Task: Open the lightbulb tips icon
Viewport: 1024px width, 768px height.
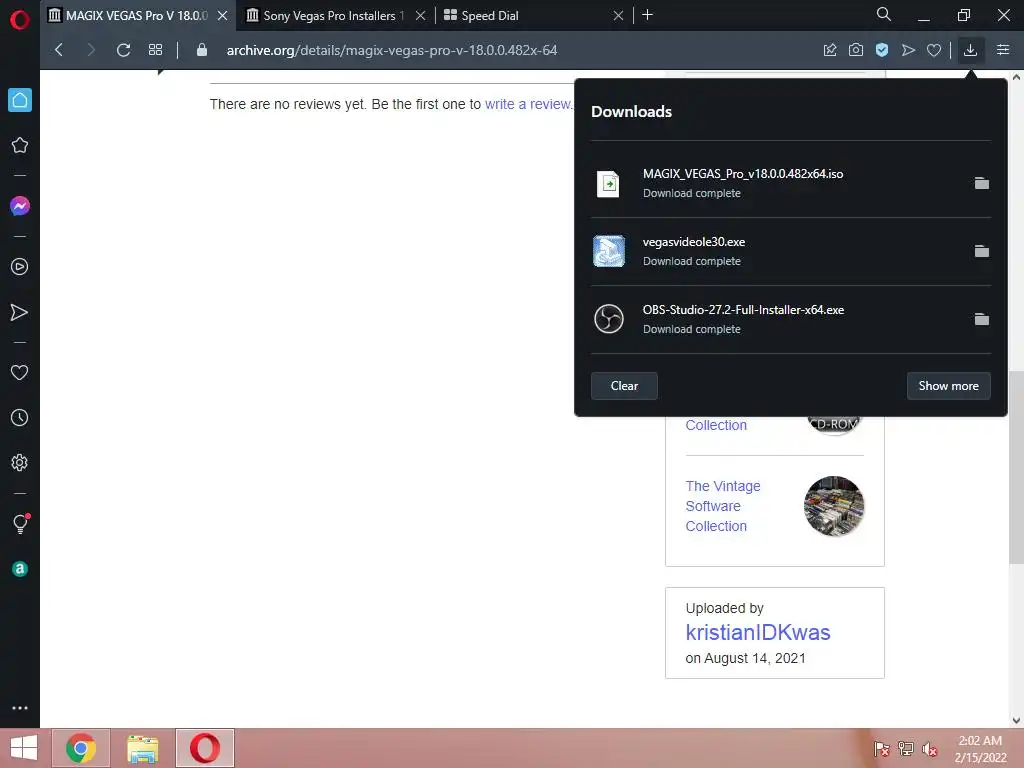Action: point(20,524)
